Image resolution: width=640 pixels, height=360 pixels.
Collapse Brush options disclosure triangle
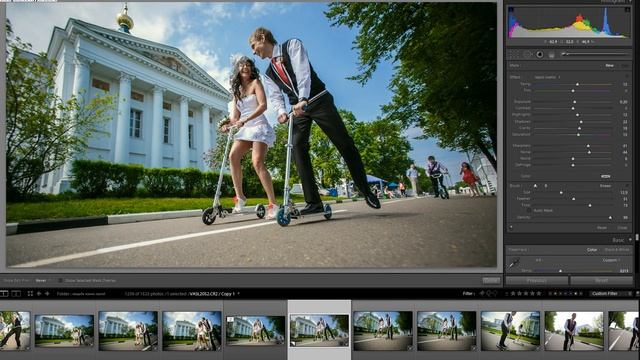pos(627,186)
